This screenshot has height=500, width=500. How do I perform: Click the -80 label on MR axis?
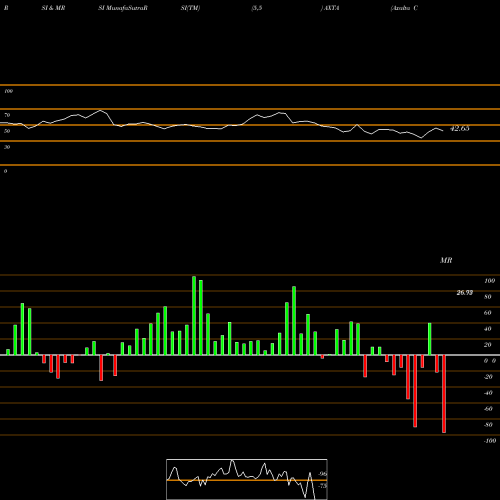coord(488,425)
